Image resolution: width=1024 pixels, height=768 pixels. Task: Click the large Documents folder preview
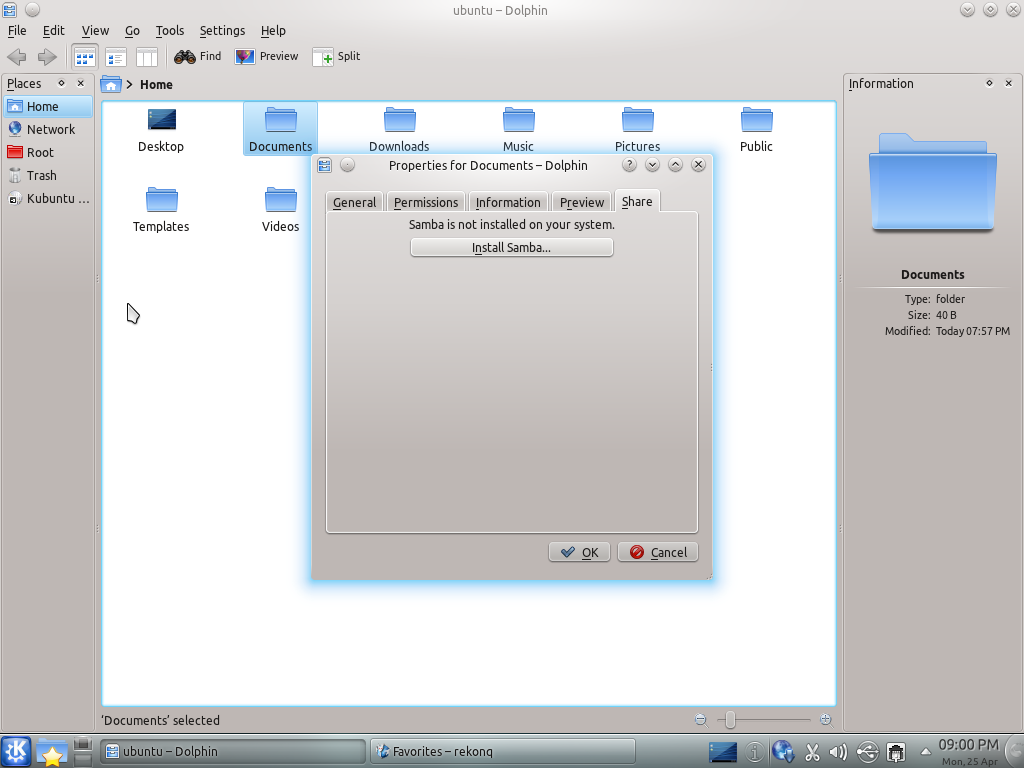[933, 182]
